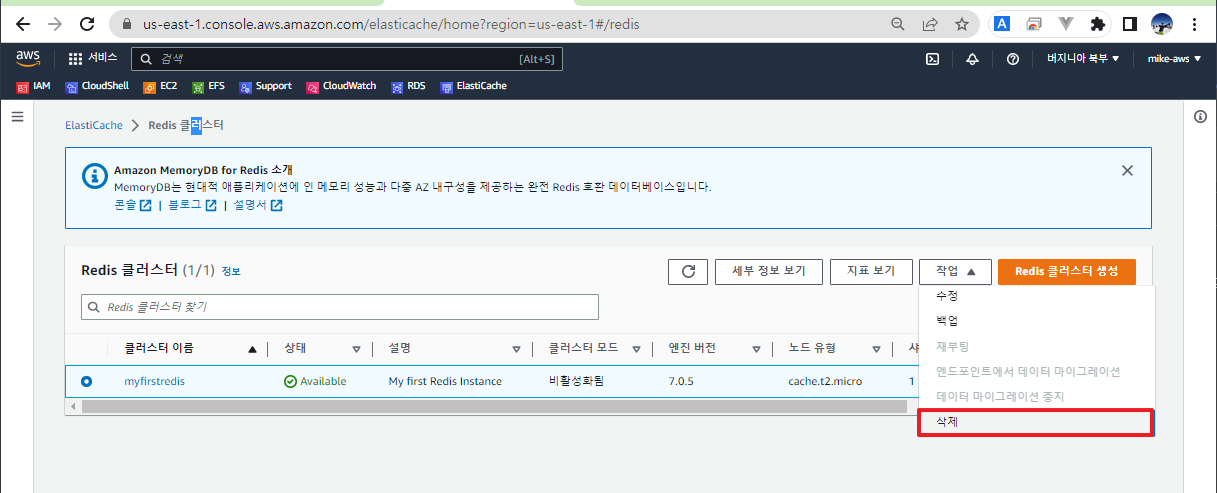Screen dimensions: 1217x493
Task: Choose 삭제 to delete the cluster
Action: tap(1036, 423)
